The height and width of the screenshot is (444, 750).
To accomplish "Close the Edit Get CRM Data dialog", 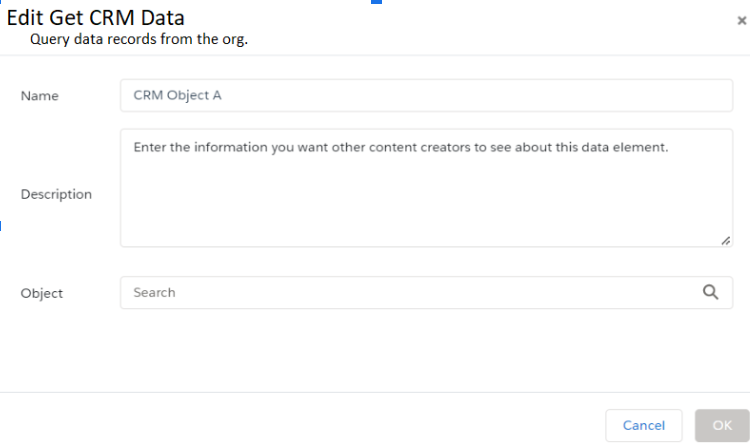I will click(x=741, y=20).
